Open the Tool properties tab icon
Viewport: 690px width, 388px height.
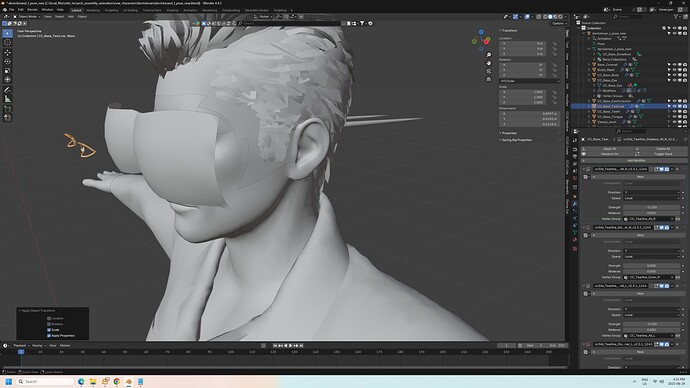click(575, 140)
